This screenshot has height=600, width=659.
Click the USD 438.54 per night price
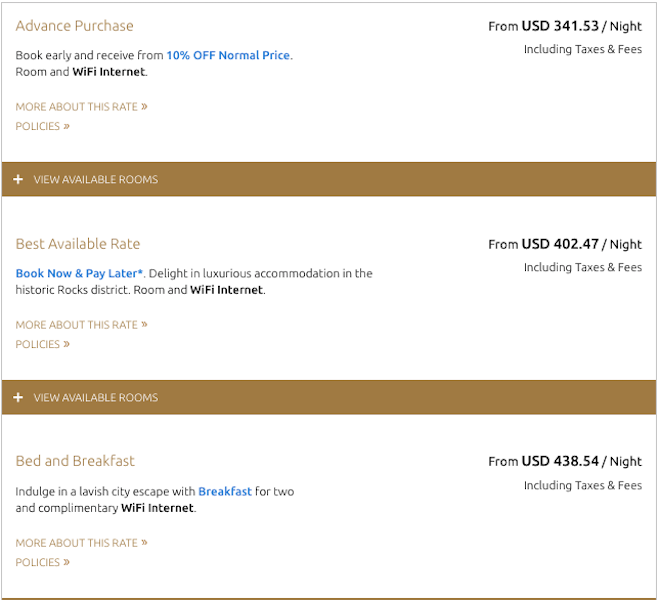click(565, 461)
